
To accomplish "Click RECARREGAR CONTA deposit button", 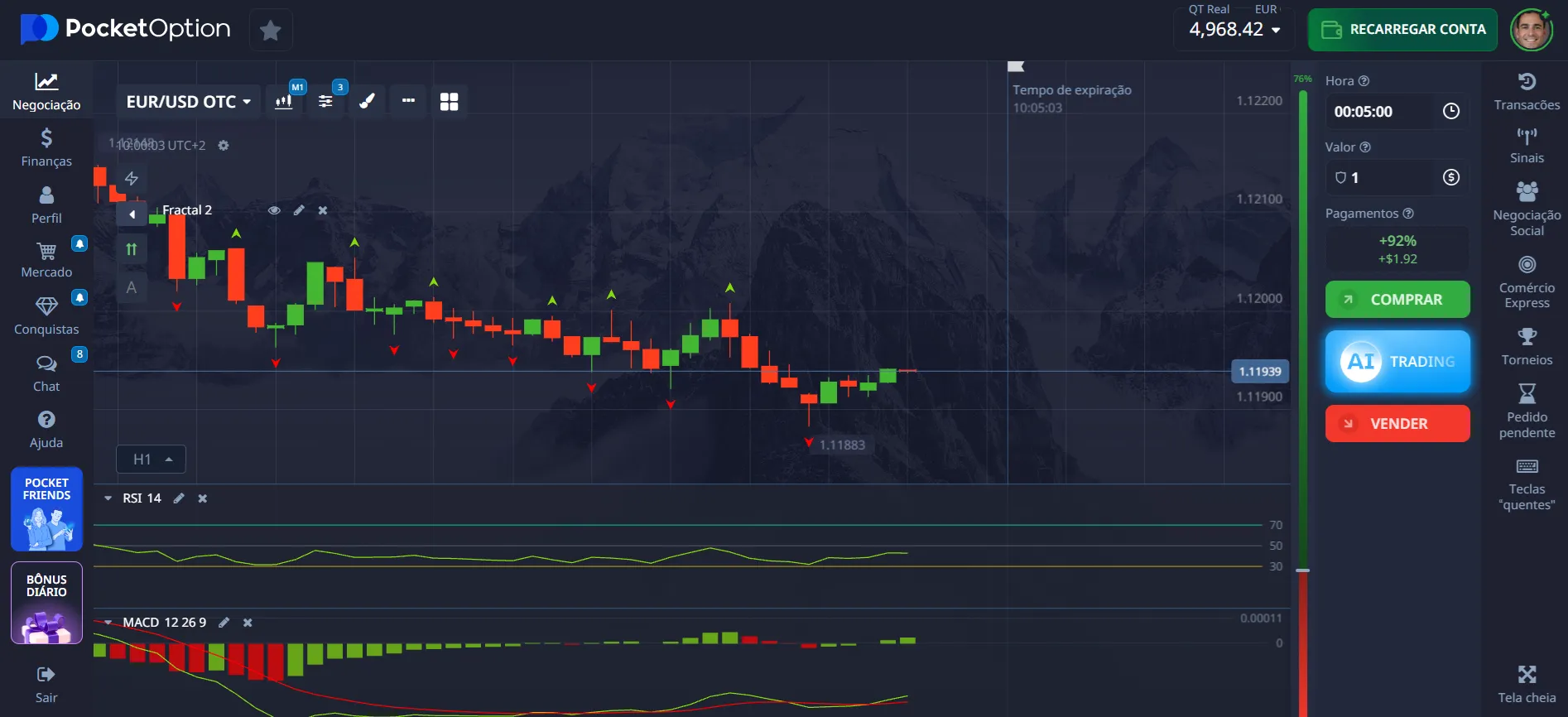I will coord(1402,30).
